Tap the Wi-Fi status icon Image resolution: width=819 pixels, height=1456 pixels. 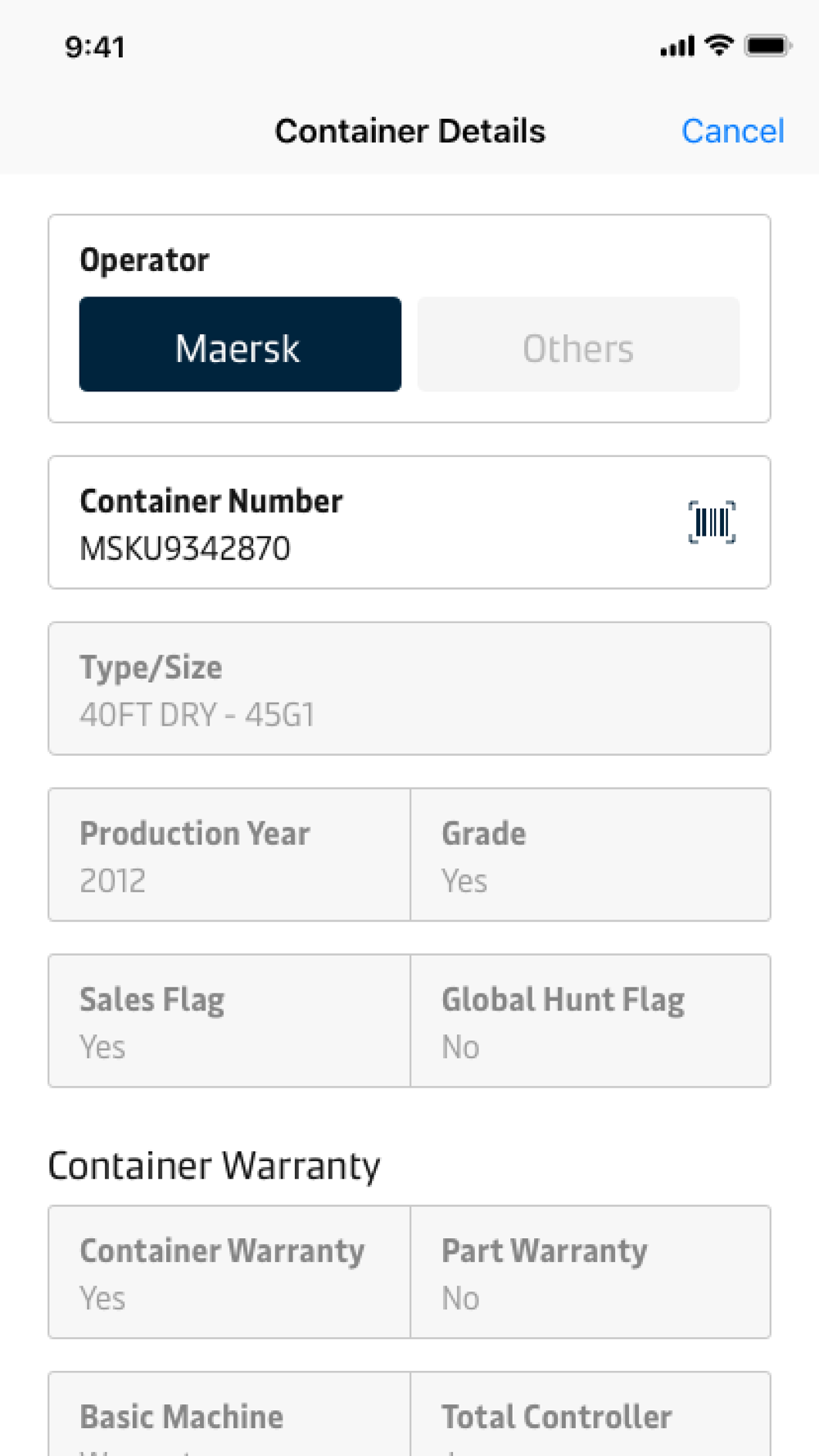[x=719, y=46]
